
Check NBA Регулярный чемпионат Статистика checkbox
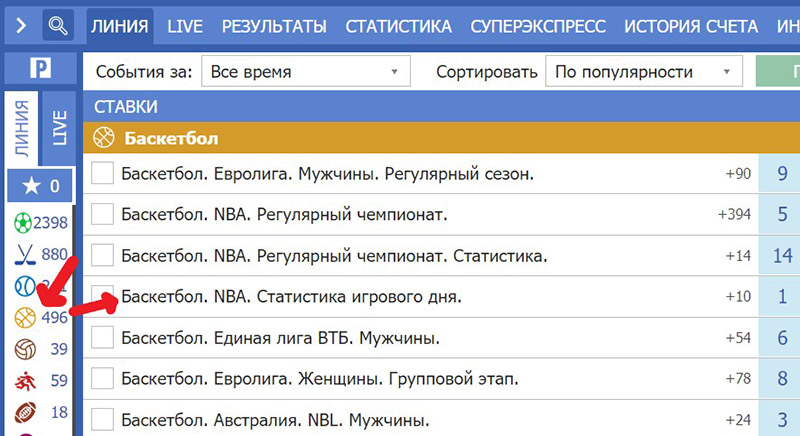point(102,255)
